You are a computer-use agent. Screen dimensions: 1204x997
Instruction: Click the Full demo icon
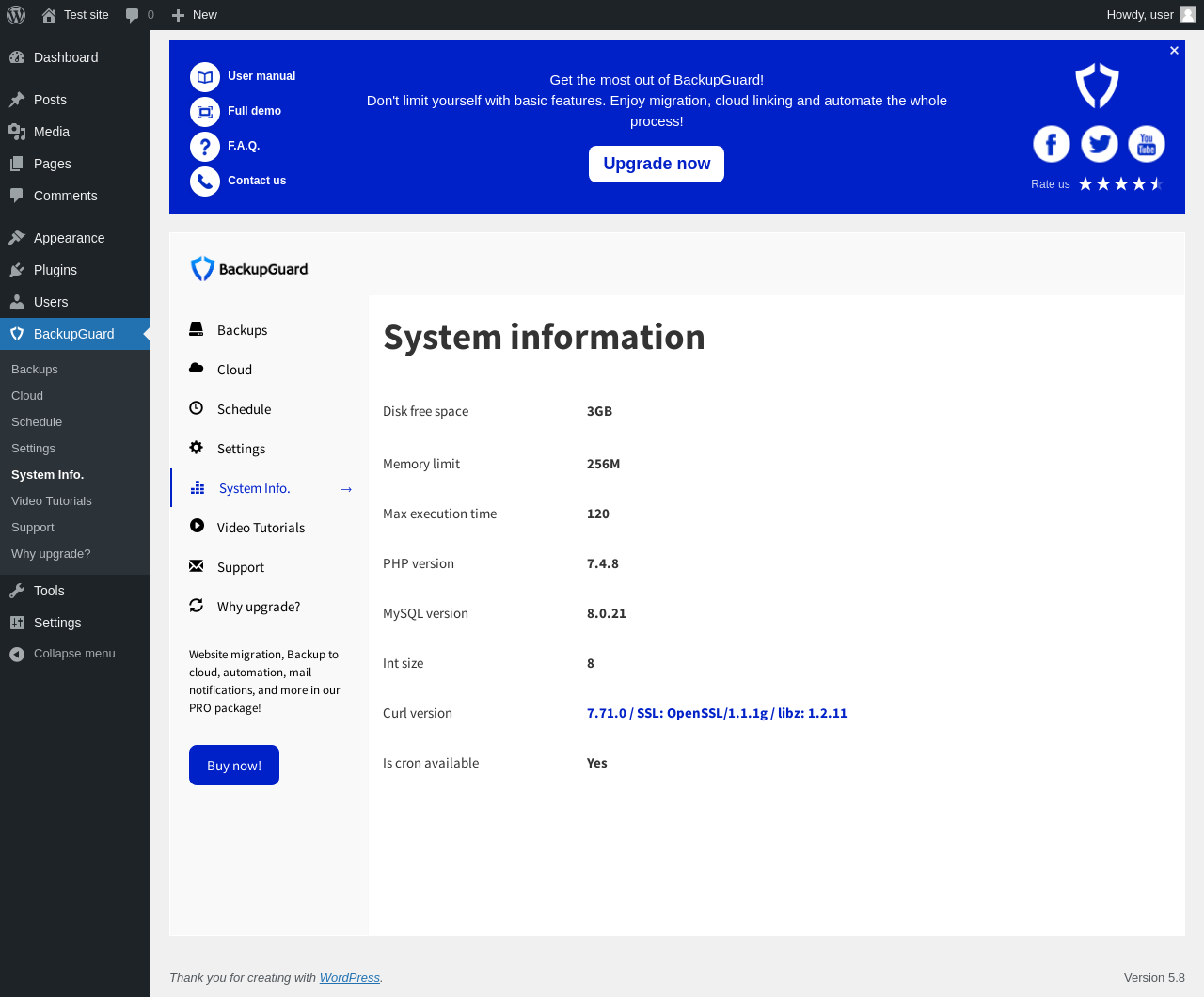[x=205, y=112]
